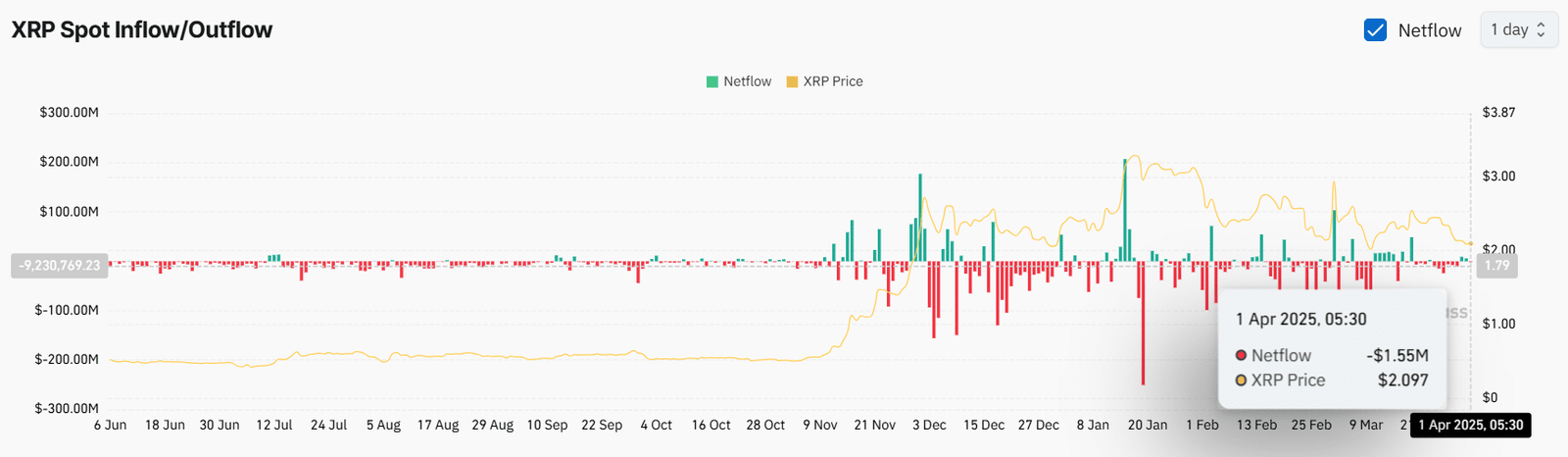Screen dimensions: 1568x457
Task: Hide the XRP Price series via legend text
Action: [833, 81]
